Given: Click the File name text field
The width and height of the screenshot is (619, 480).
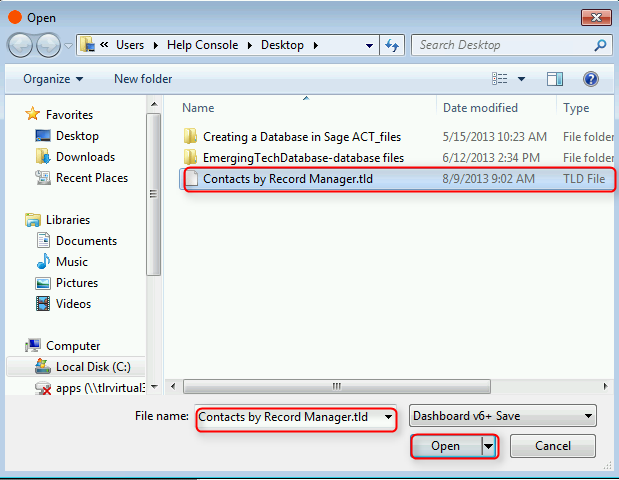Looking at the screenshot, I should 289,417.
